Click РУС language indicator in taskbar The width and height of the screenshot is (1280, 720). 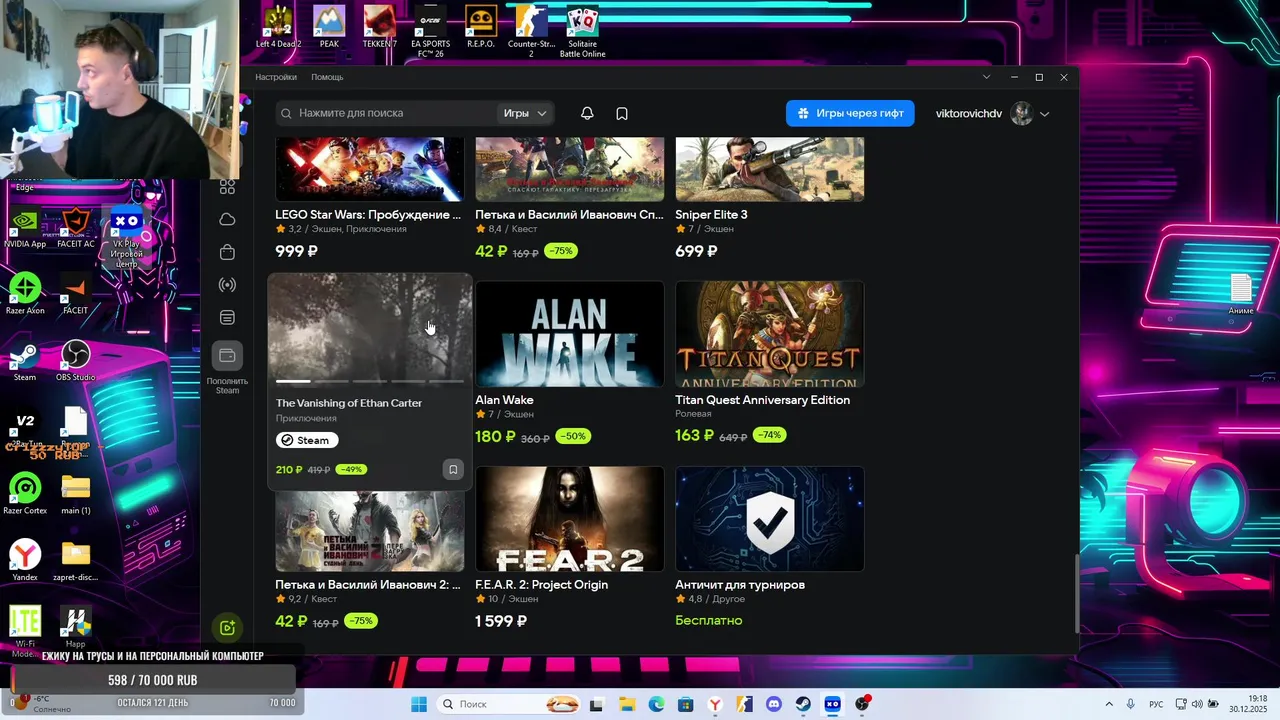[x=1156, y=704]
